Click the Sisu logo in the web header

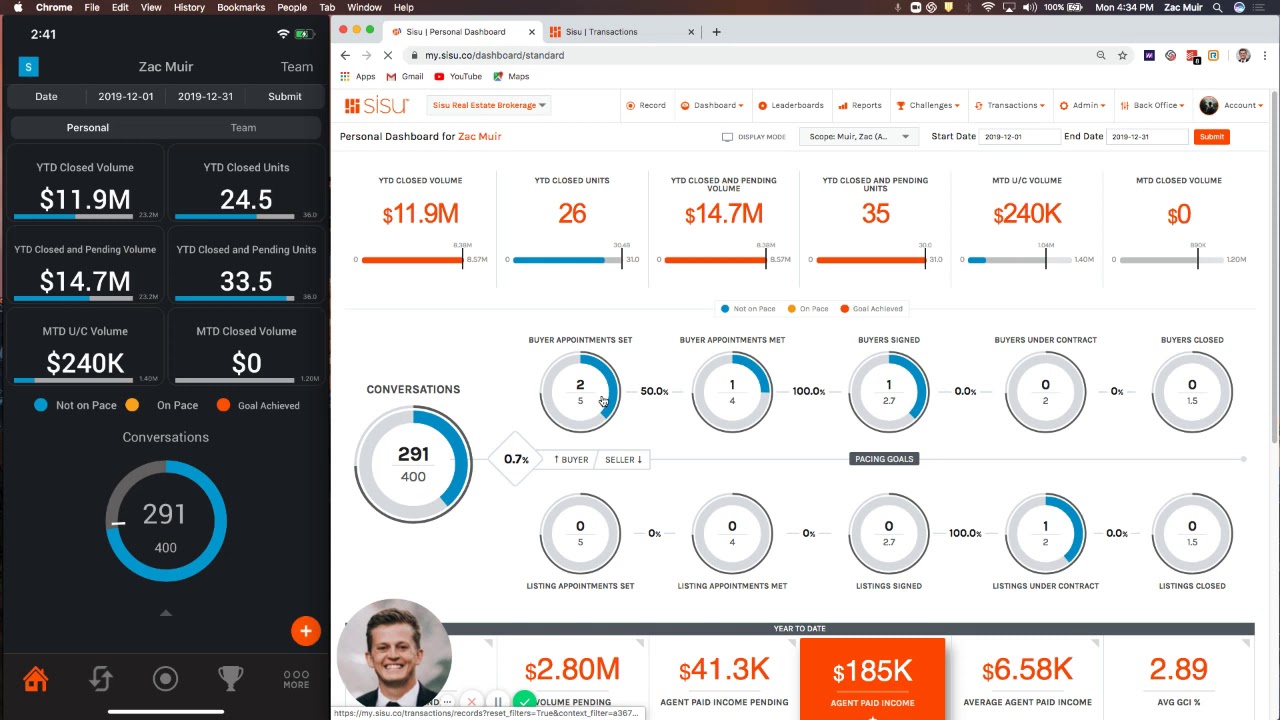(x=375, y=105)
